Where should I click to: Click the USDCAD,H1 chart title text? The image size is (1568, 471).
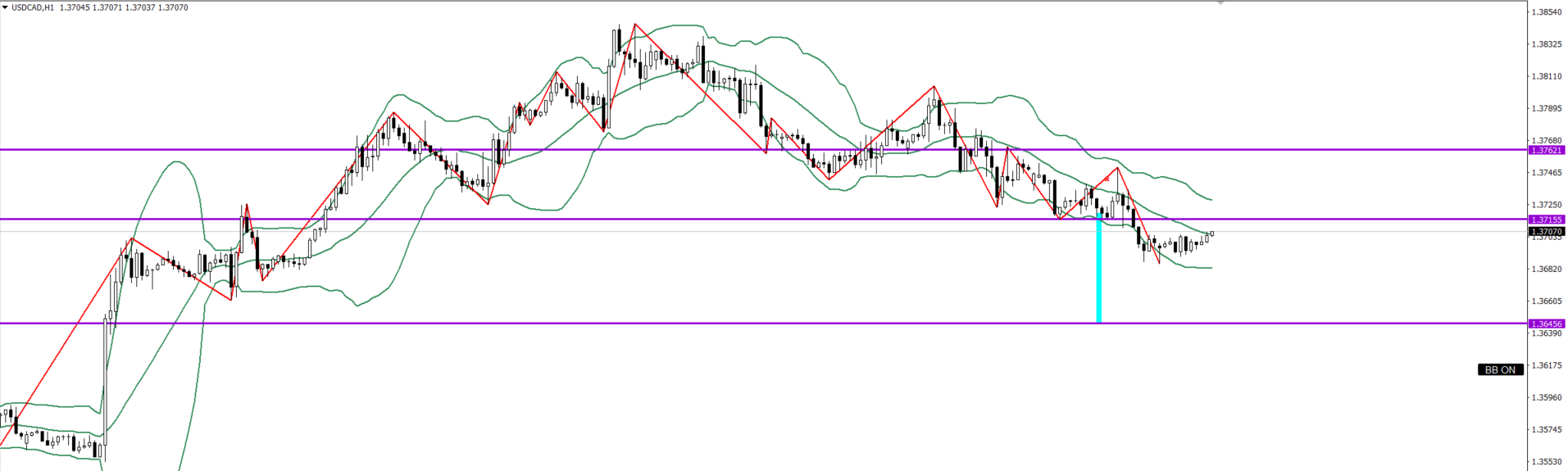tap(33, 7)
